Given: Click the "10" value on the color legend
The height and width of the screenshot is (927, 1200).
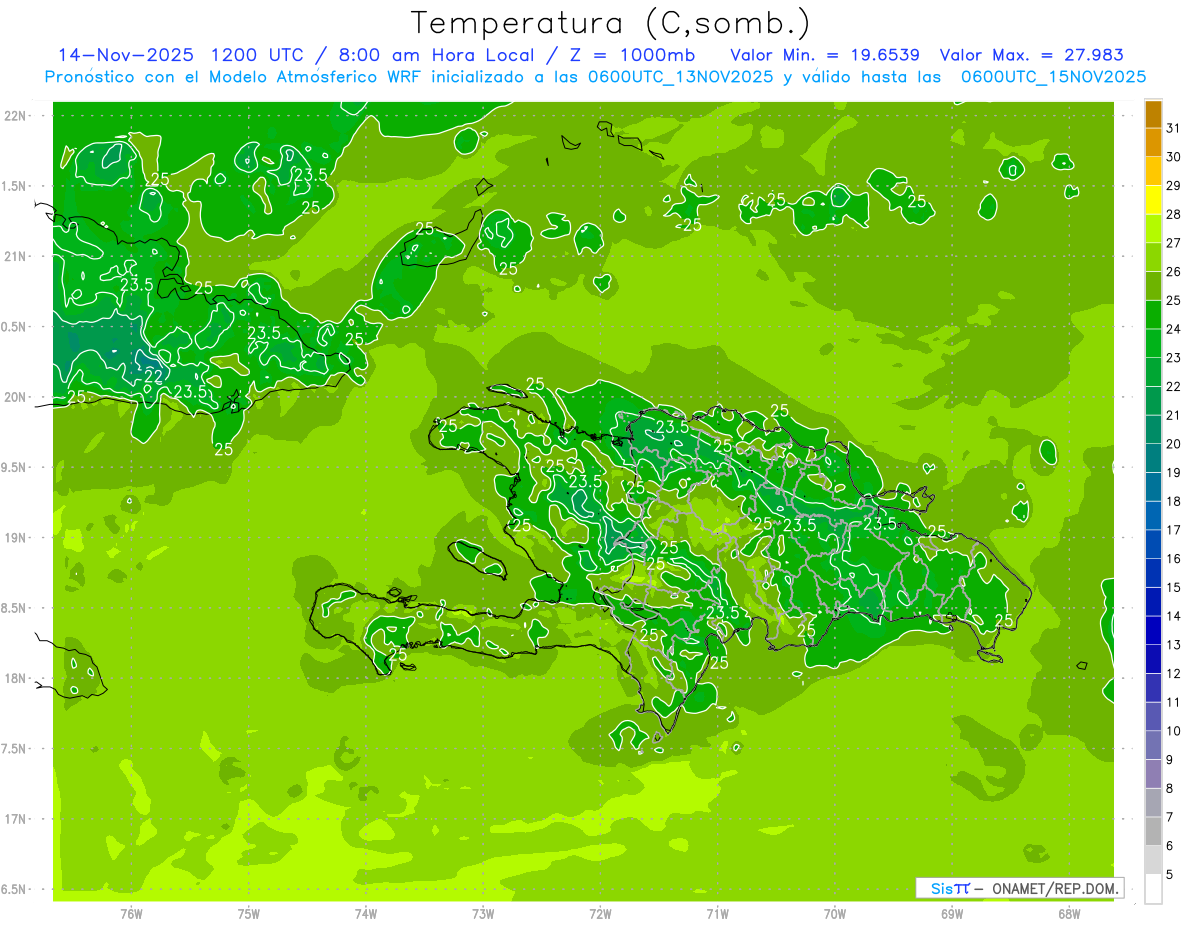Looking at the screenshot, I should [x=1173, y=731].
